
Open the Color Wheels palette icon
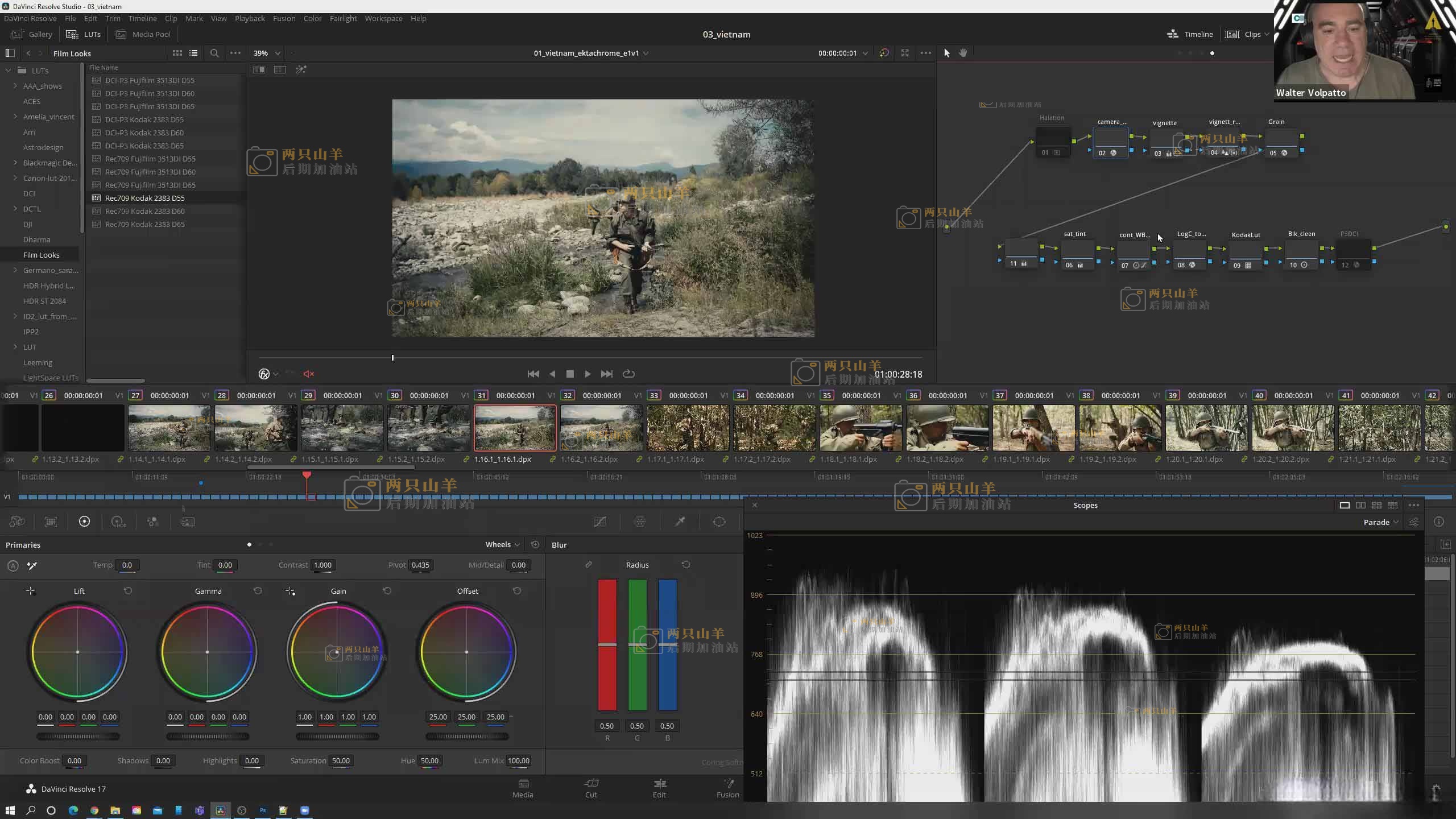point(84,522)
